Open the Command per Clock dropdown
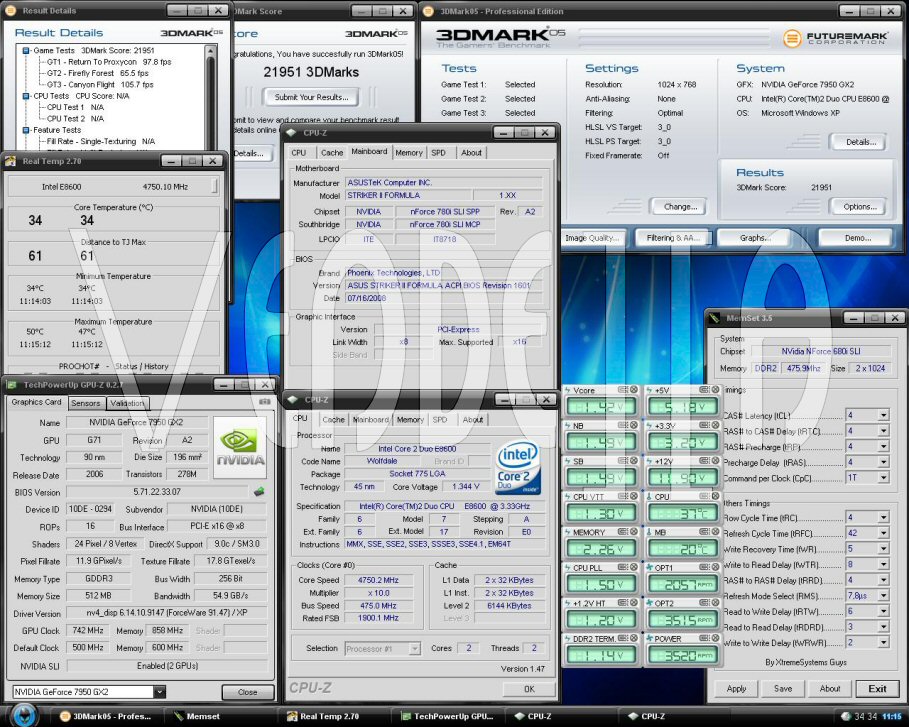Image resolution: width=909 pixels, height=727 pixels. [x=883, y=478]
